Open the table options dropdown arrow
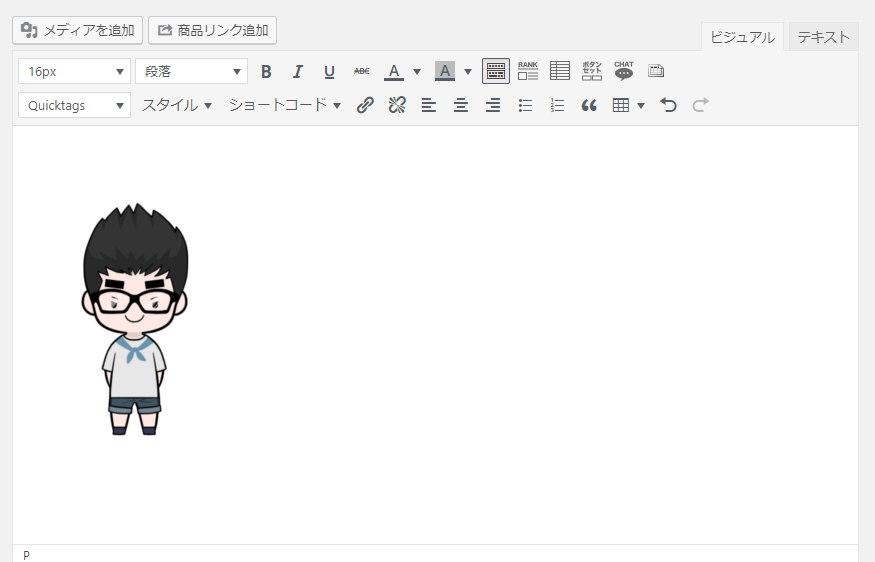This screenshot has width=875, height=562. (641, 105)
